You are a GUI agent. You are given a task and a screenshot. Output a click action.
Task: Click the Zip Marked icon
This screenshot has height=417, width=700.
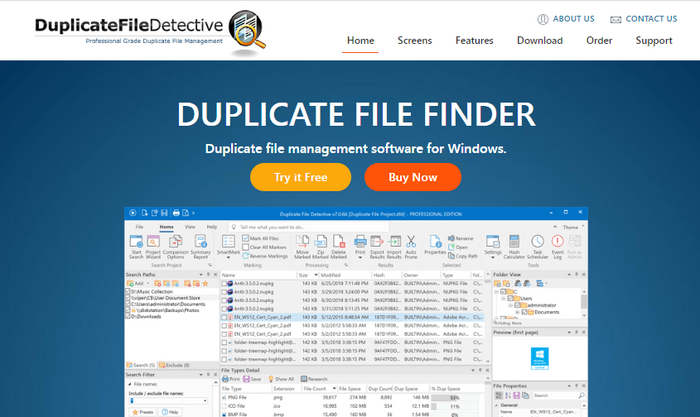pyautogui.click(x=320, y=246)
